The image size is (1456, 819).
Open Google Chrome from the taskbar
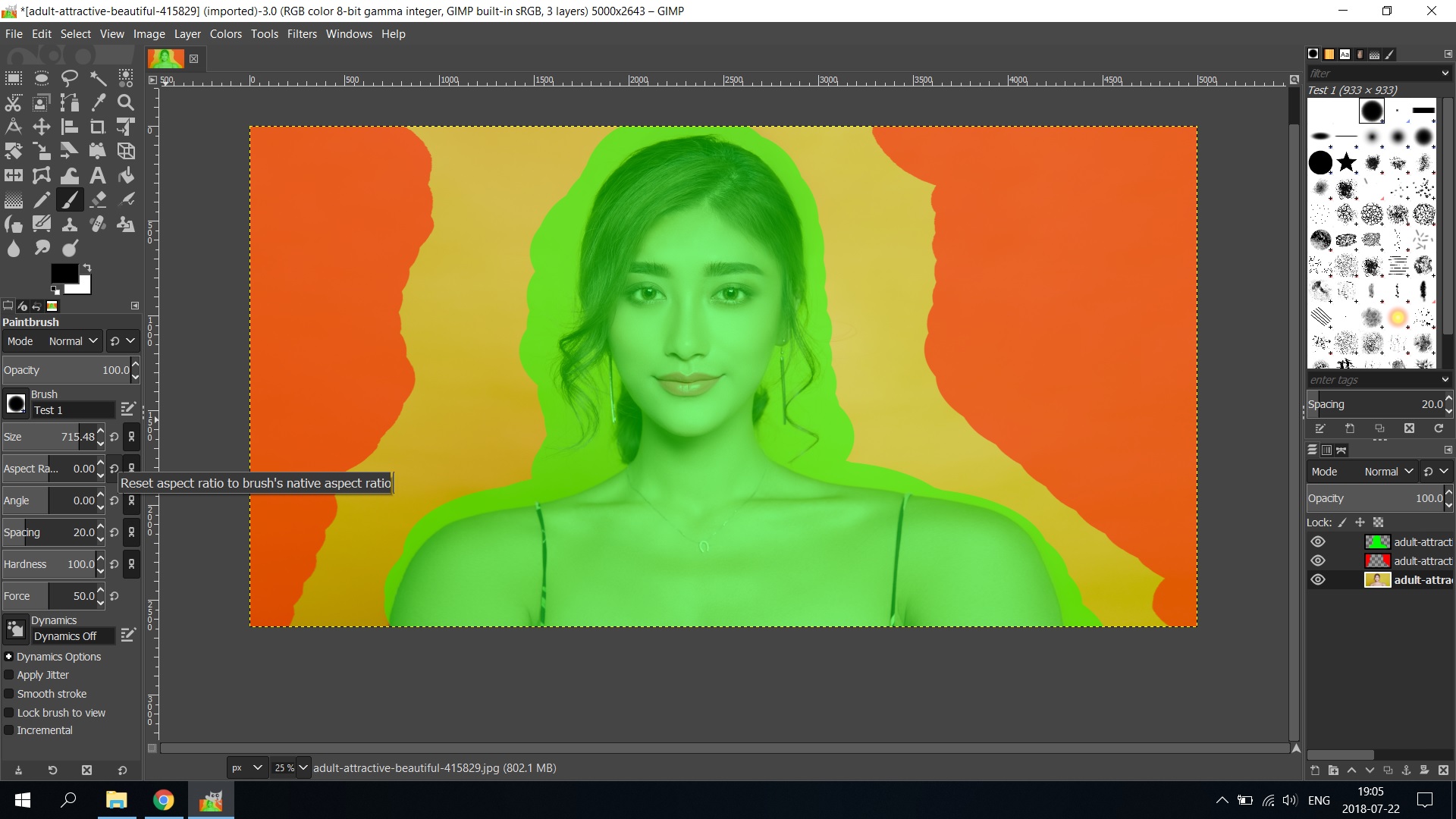pyautogui.click(x=163, y=800)
